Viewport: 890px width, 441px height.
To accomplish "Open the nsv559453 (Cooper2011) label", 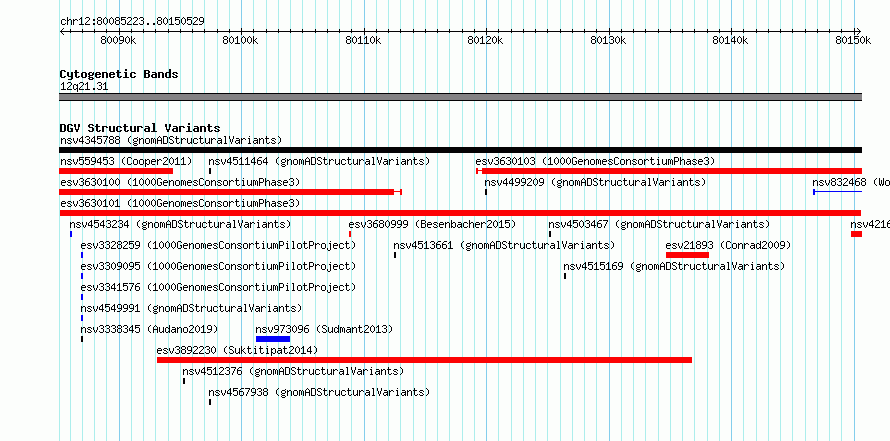I will pyautogui.click(x=126, y=161).
